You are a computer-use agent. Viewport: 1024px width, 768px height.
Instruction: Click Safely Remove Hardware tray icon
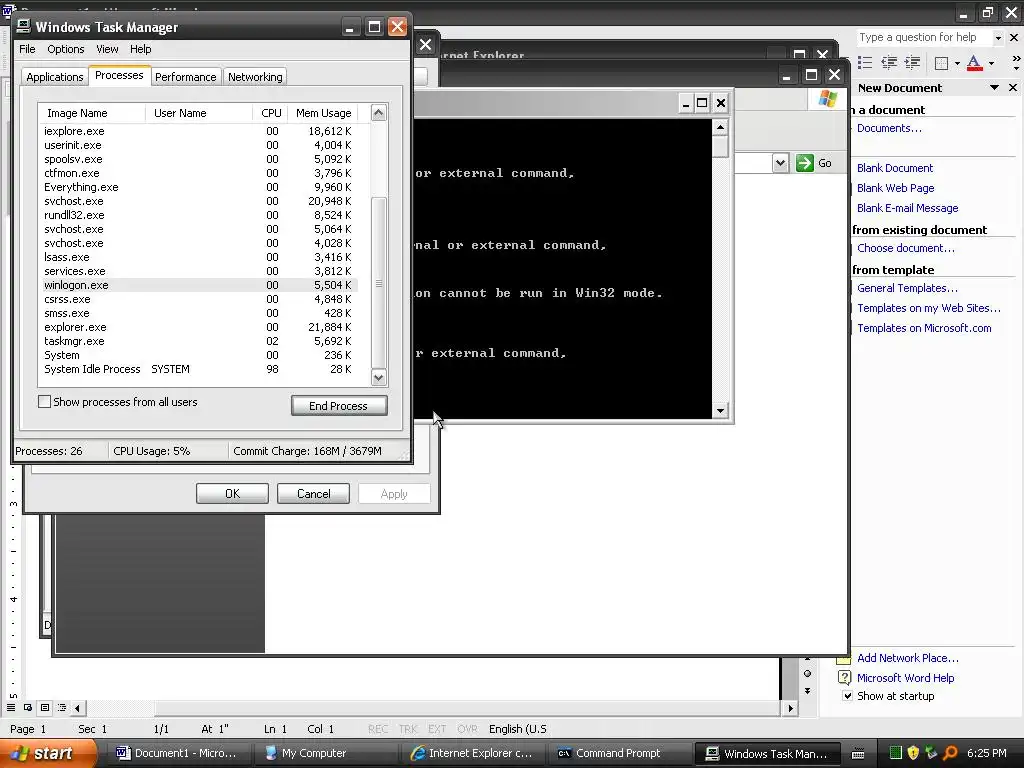click(x=931, y=753)
